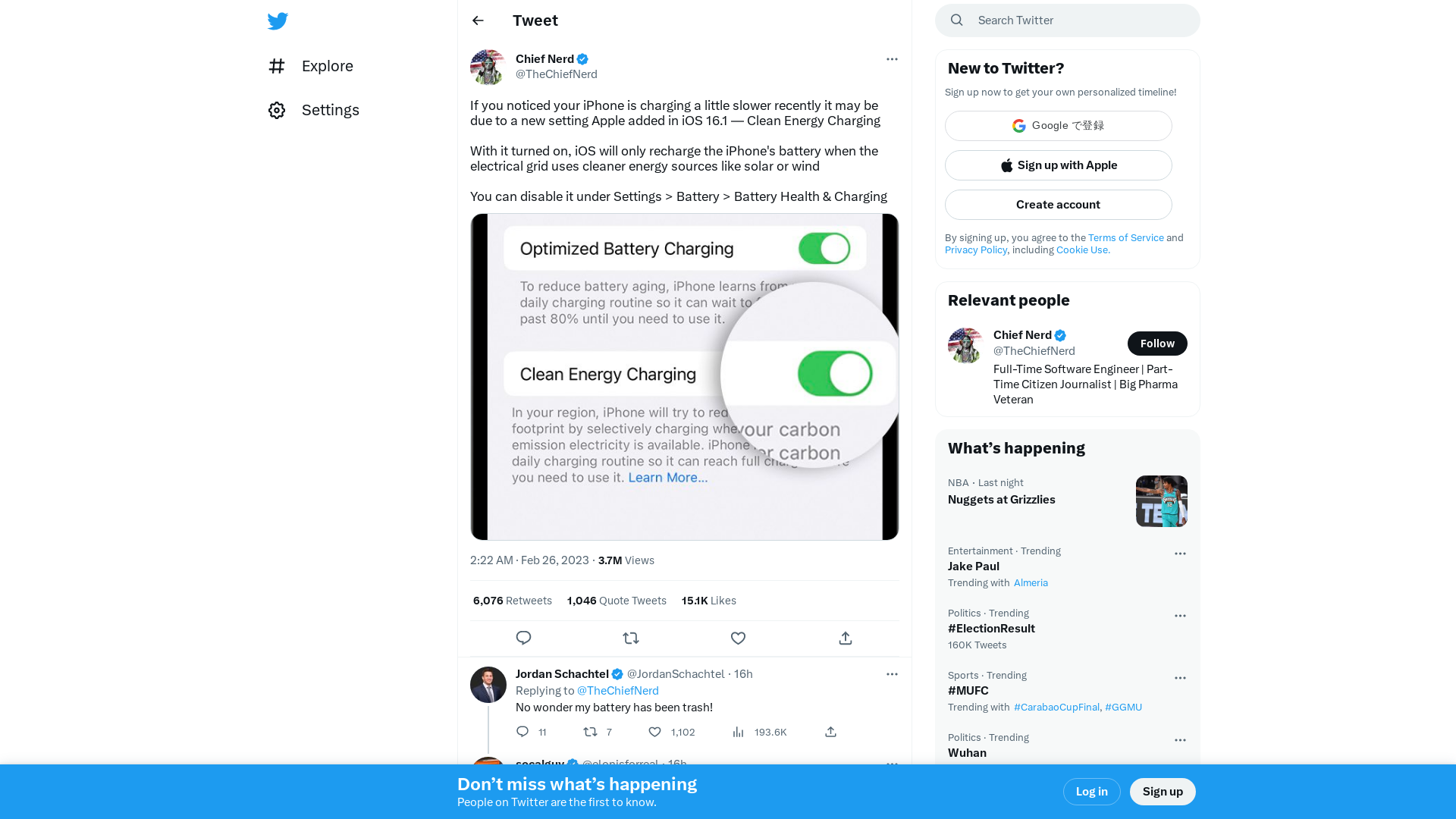This screenshot has width=1456, height=819.
Task: Click the Twitter bird logo icon
Action: click(x=277, y=20)
